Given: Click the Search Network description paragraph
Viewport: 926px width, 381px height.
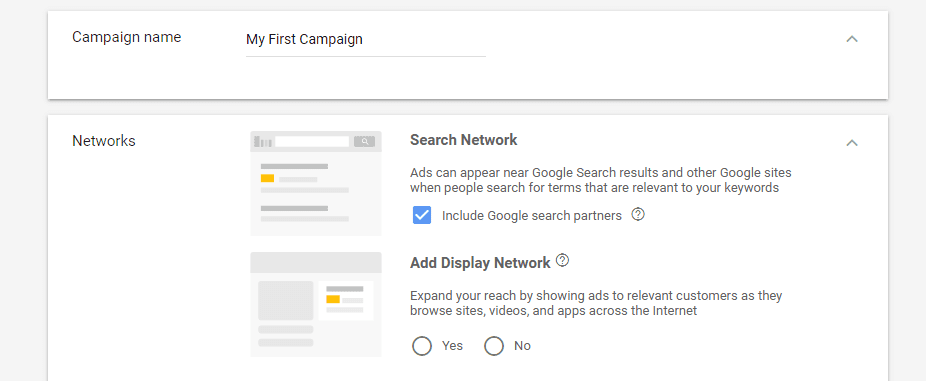Looking at the screenshot, I should 601,181.
